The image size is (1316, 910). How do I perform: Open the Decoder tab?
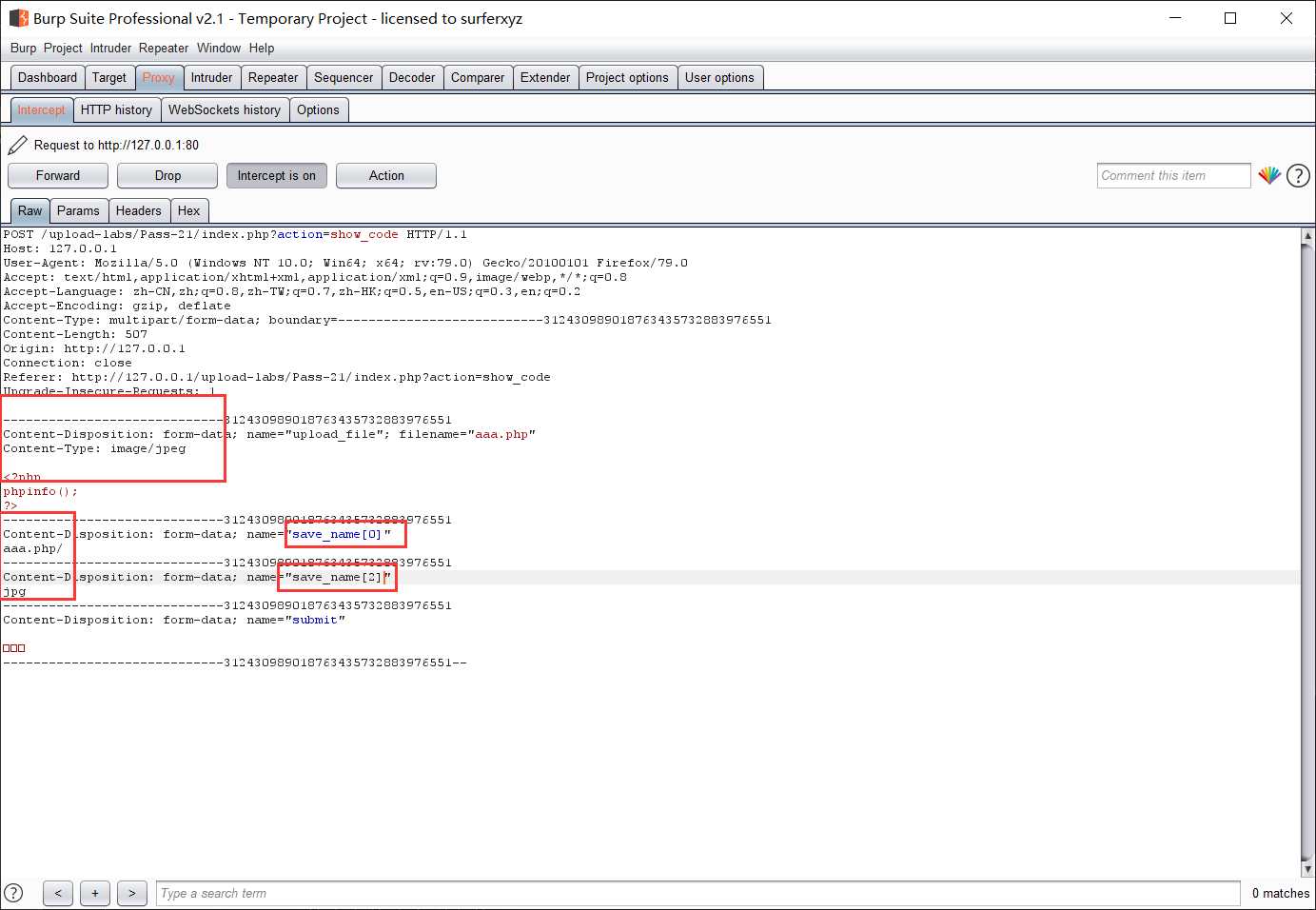412,78
